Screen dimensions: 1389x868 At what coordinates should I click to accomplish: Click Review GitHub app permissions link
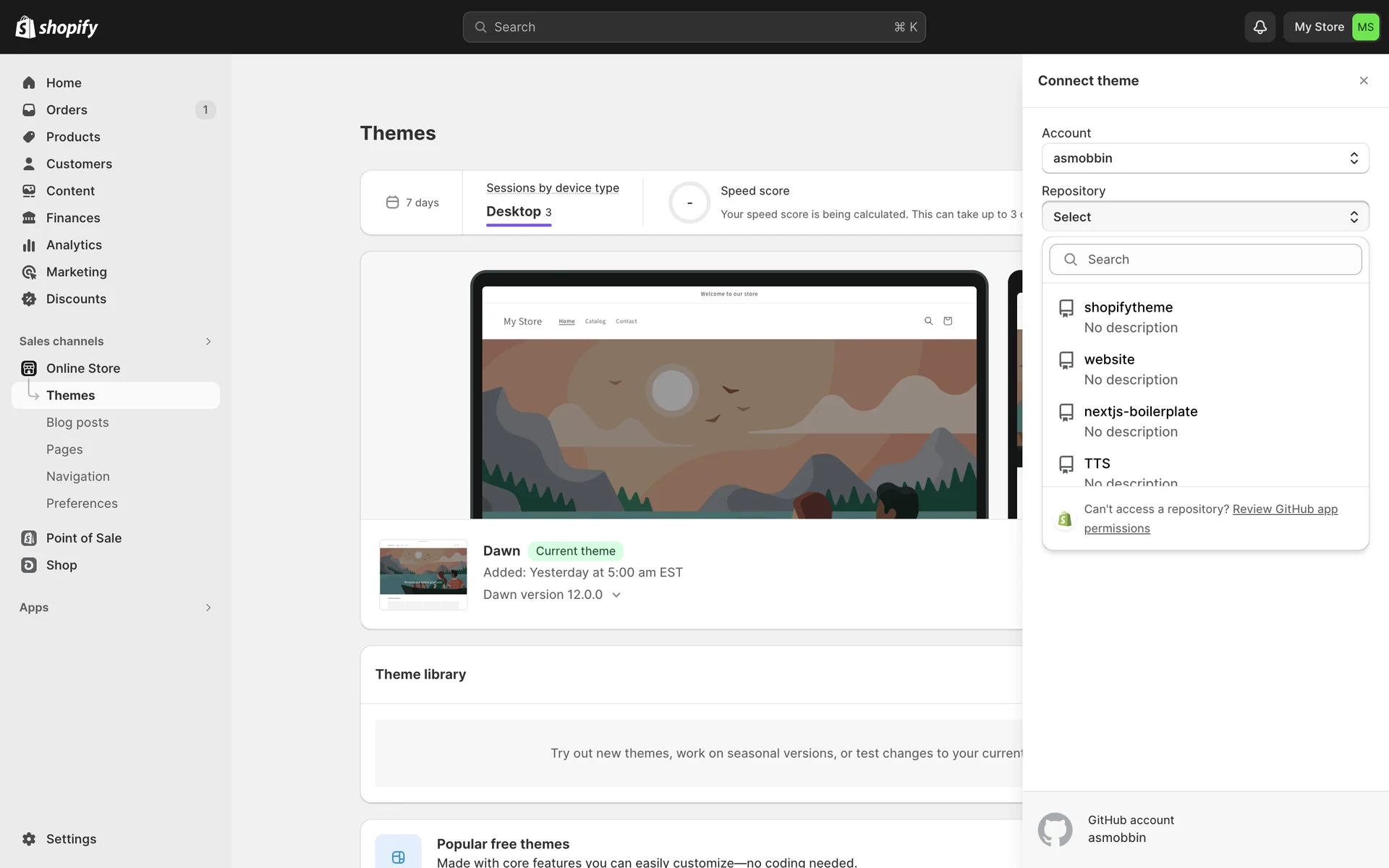1284,509
